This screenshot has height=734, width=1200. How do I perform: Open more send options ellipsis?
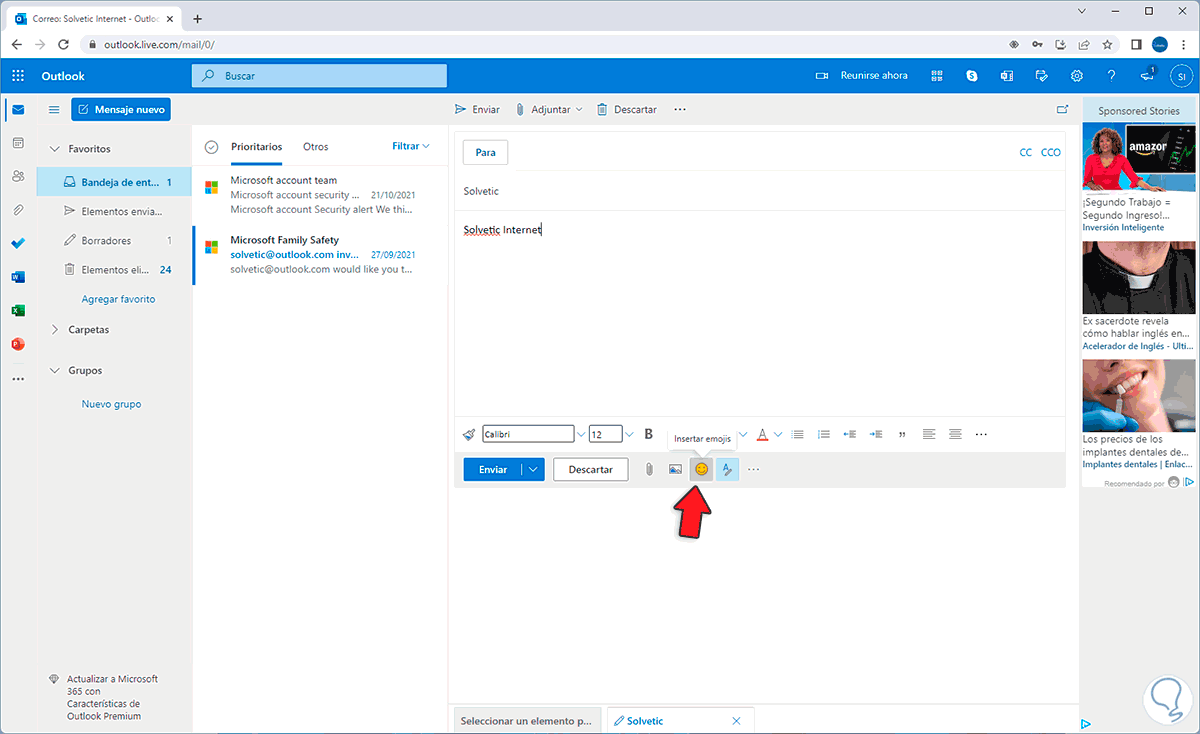(x=754, y=469)
